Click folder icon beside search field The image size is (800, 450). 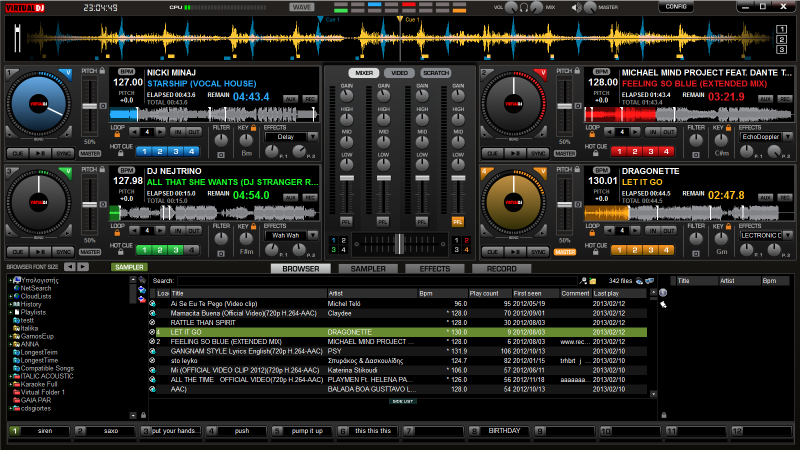592,281
